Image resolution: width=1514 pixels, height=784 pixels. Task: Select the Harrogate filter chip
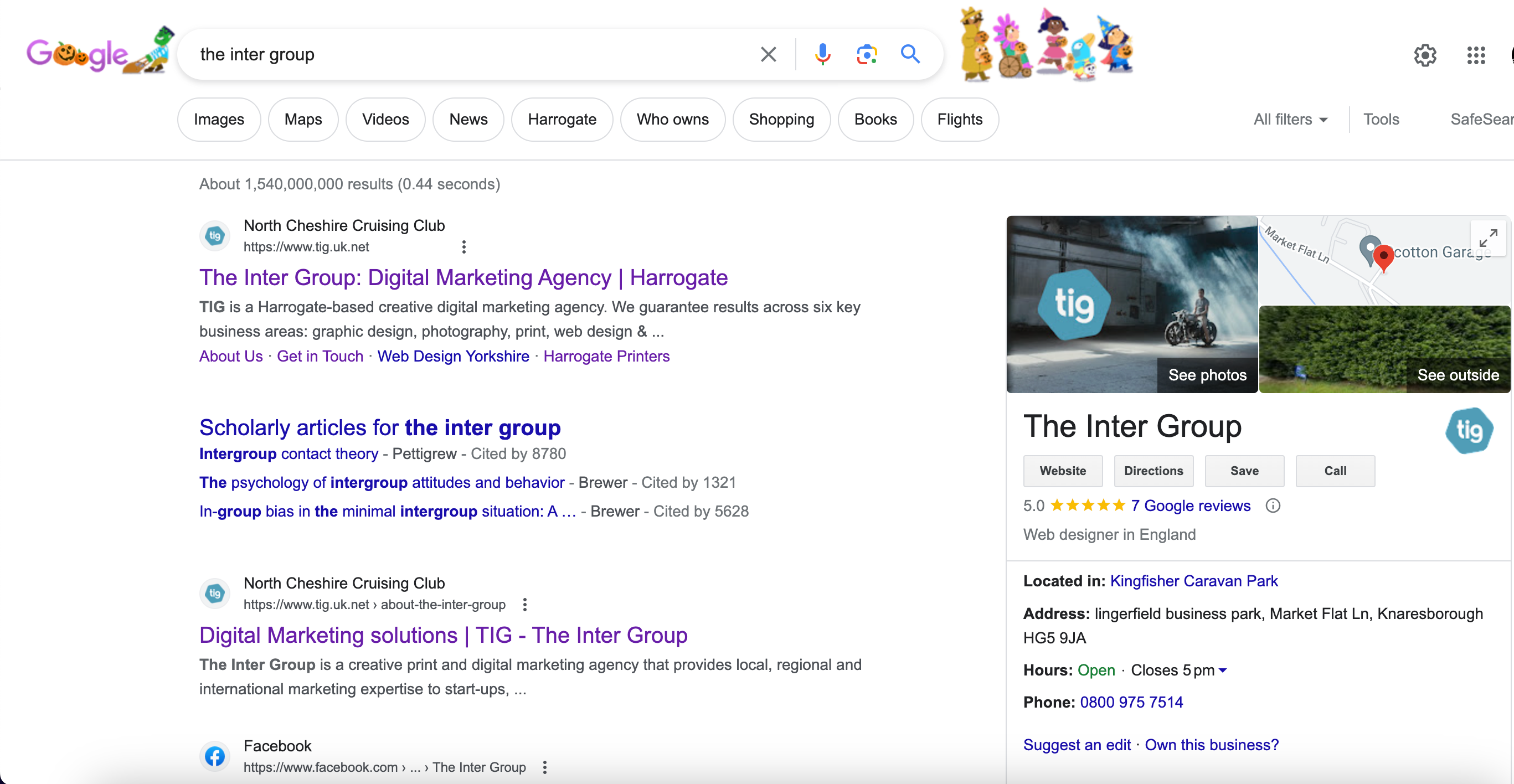562,119
